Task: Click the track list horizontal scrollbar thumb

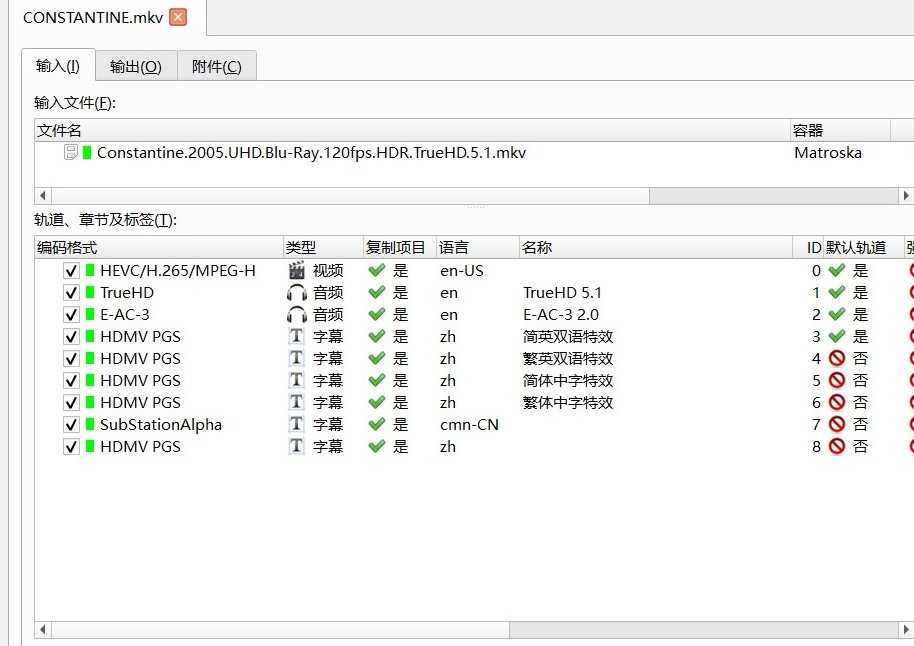Action: [280, 630]
